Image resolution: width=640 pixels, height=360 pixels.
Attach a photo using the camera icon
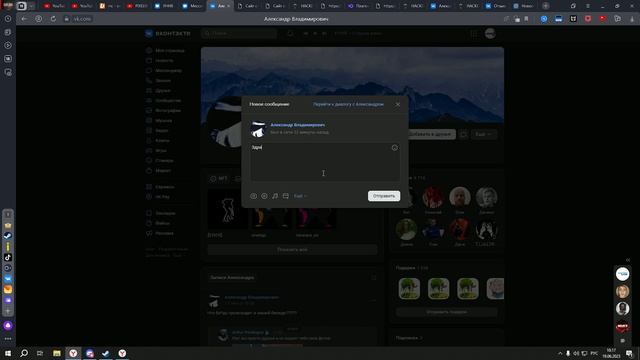point(253,196)
